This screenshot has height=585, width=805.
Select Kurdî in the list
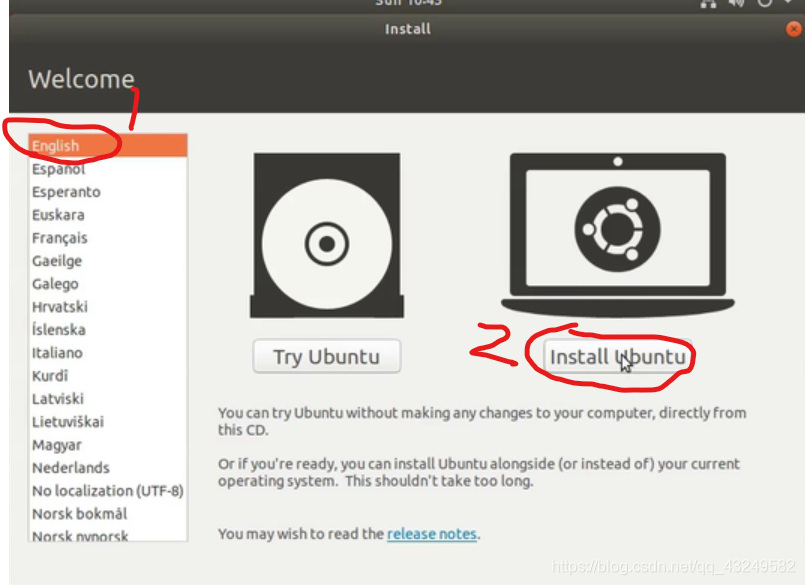(108, 376)
